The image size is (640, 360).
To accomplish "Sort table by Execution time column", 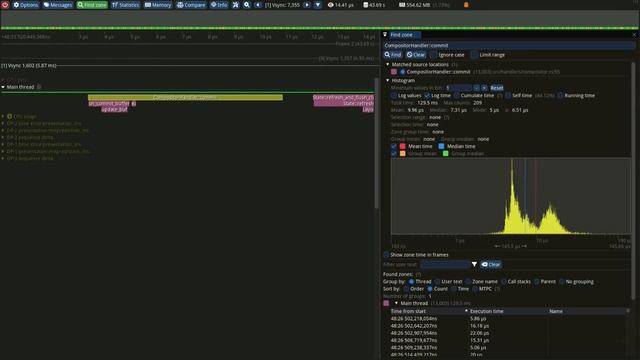I will click(x=486, y=311).
